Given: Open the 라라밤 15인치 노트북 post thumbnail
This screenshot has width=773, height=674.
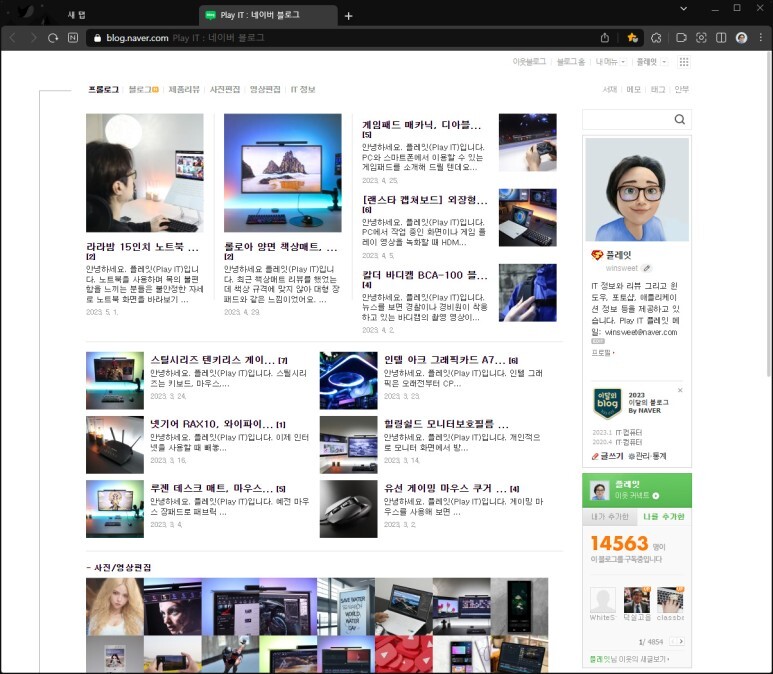Looking at the screenshot, I should pos(144,173).
